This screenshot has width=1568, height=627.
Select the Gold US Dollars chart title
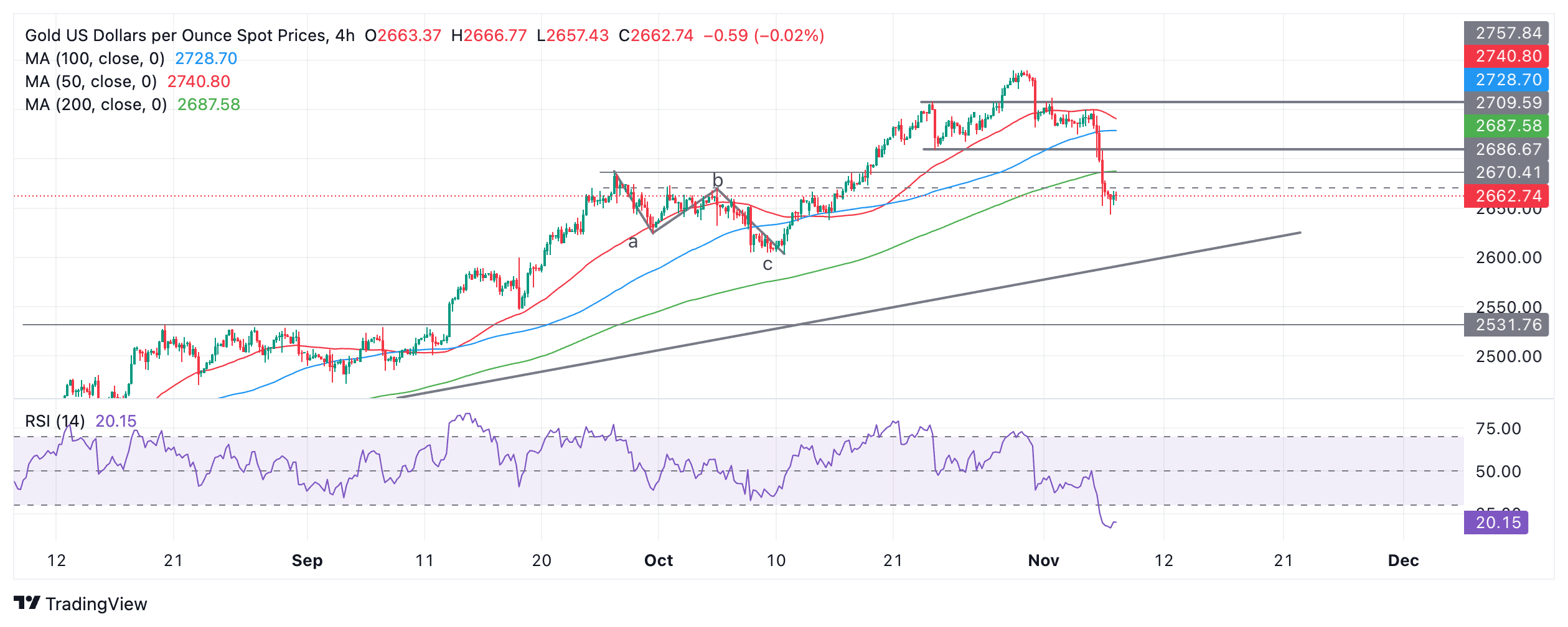pos(189,35)
